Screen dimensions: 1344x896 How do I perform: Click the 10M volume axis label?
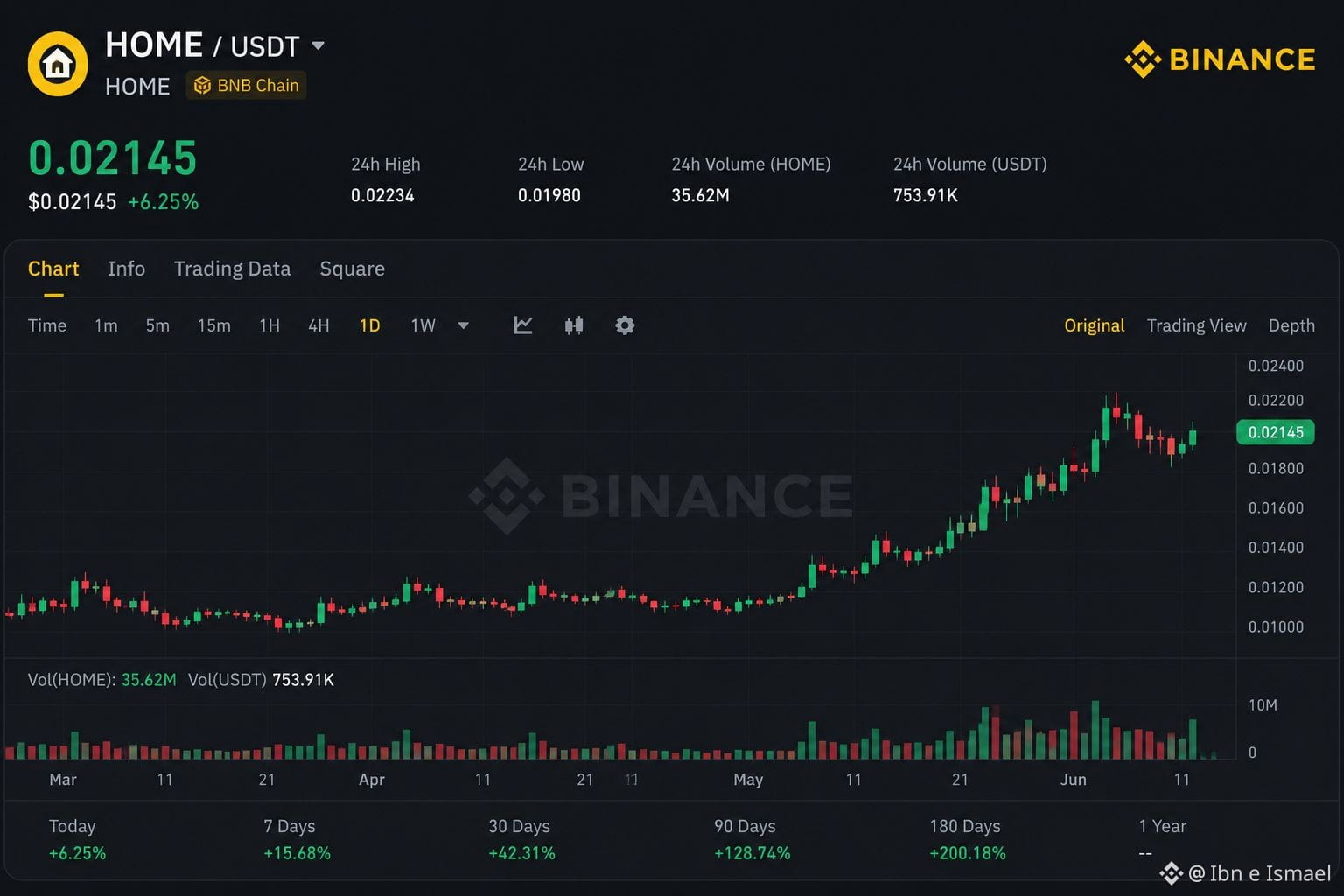click(x=1263, y=705)
